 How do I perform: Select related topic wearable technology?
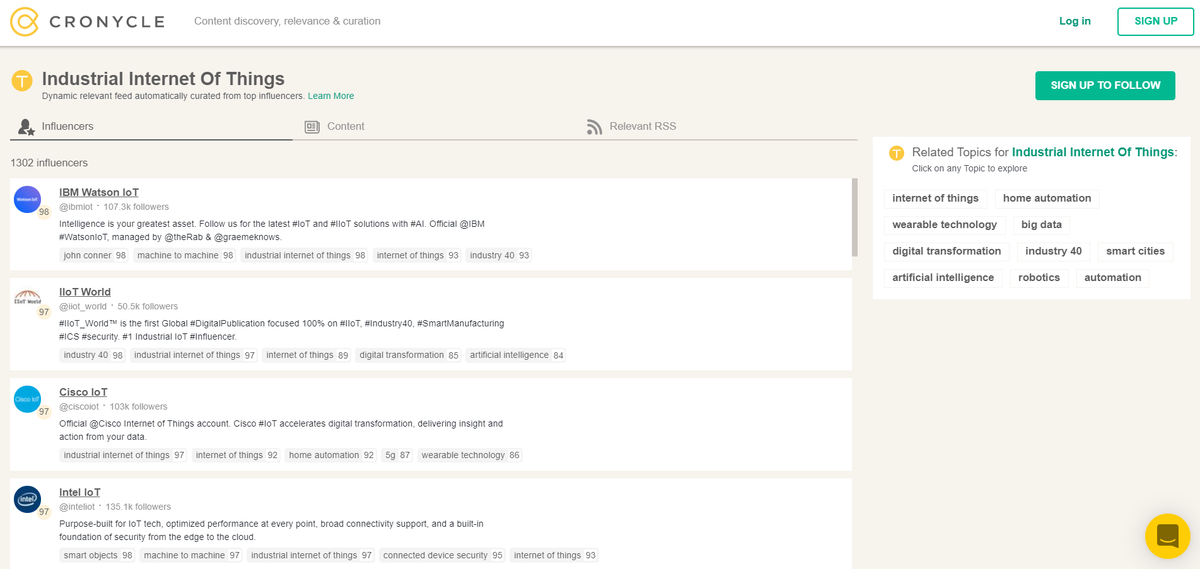click(x=945, y=225)
